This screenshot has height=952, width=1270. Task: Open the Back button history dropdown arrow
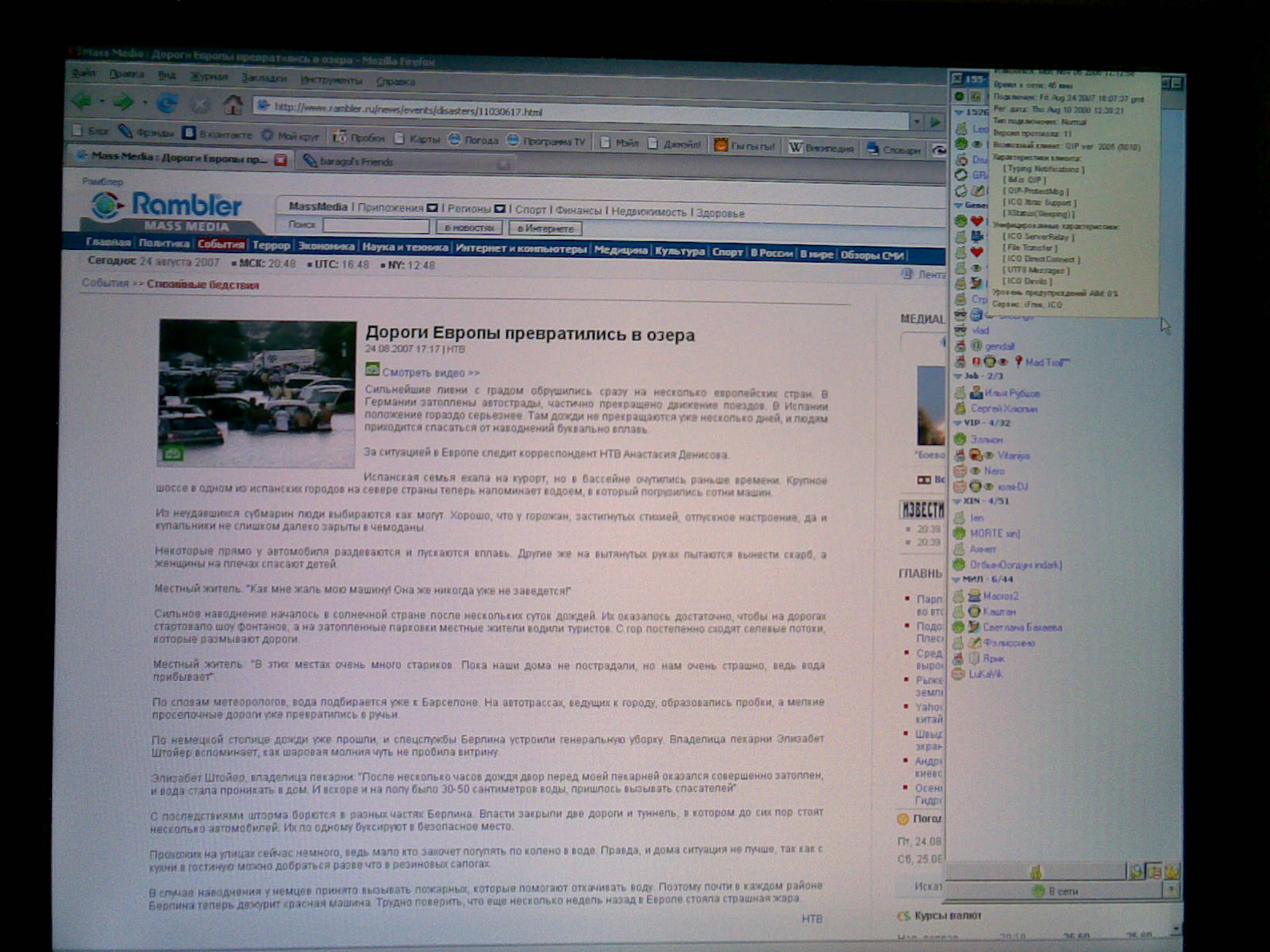pos(101,102)
